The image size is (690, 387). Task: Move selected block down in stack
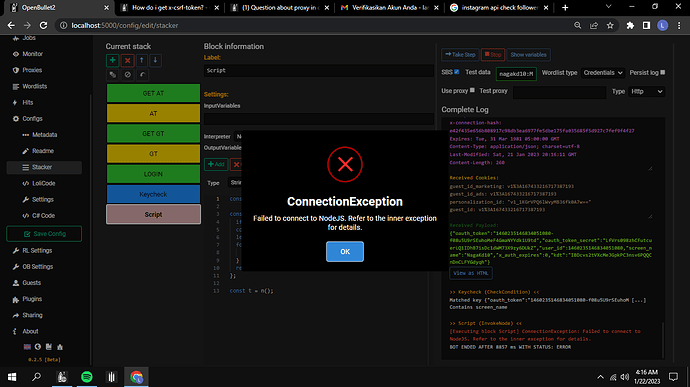click(x=155, y=60)
